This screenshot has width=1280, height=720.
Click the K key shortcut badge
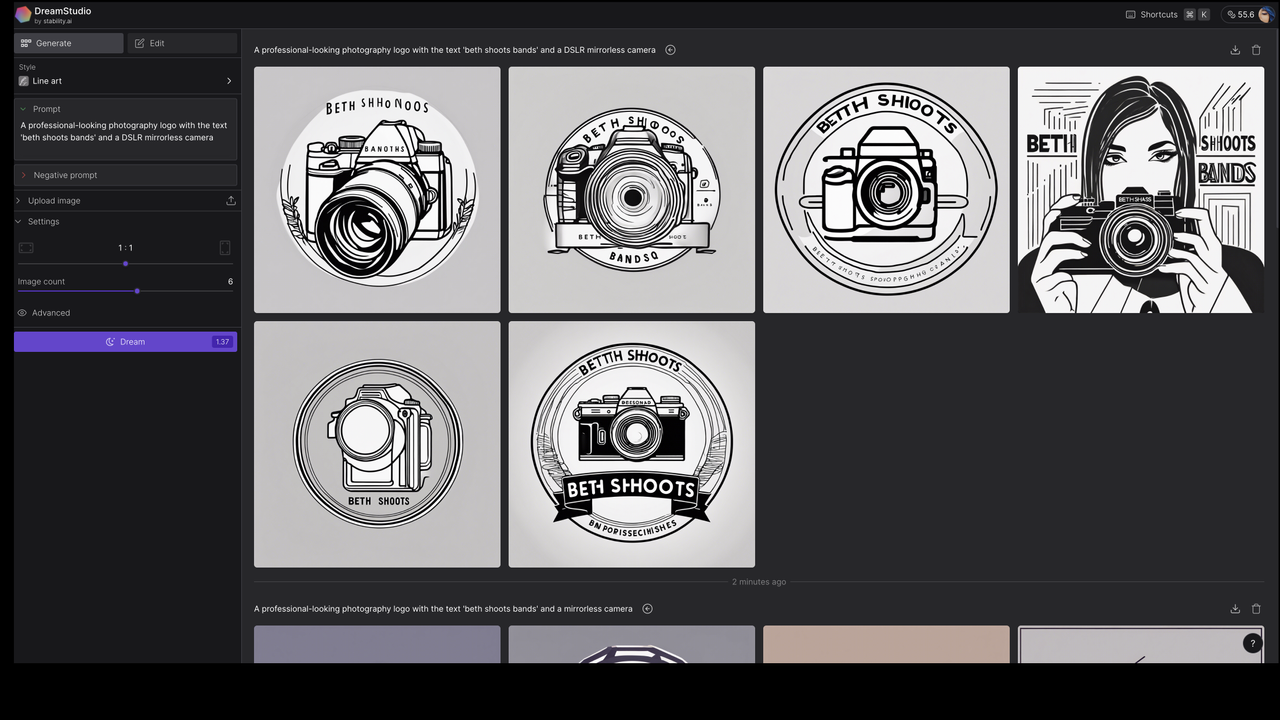(x=1203, y=15)
